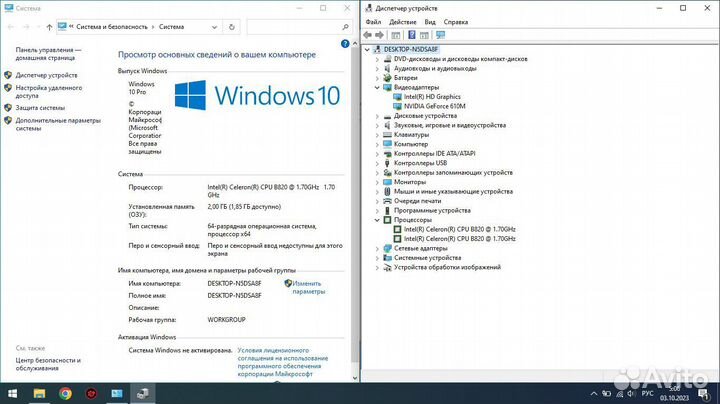Collapse Процессоры category

(x=377, y=220)
